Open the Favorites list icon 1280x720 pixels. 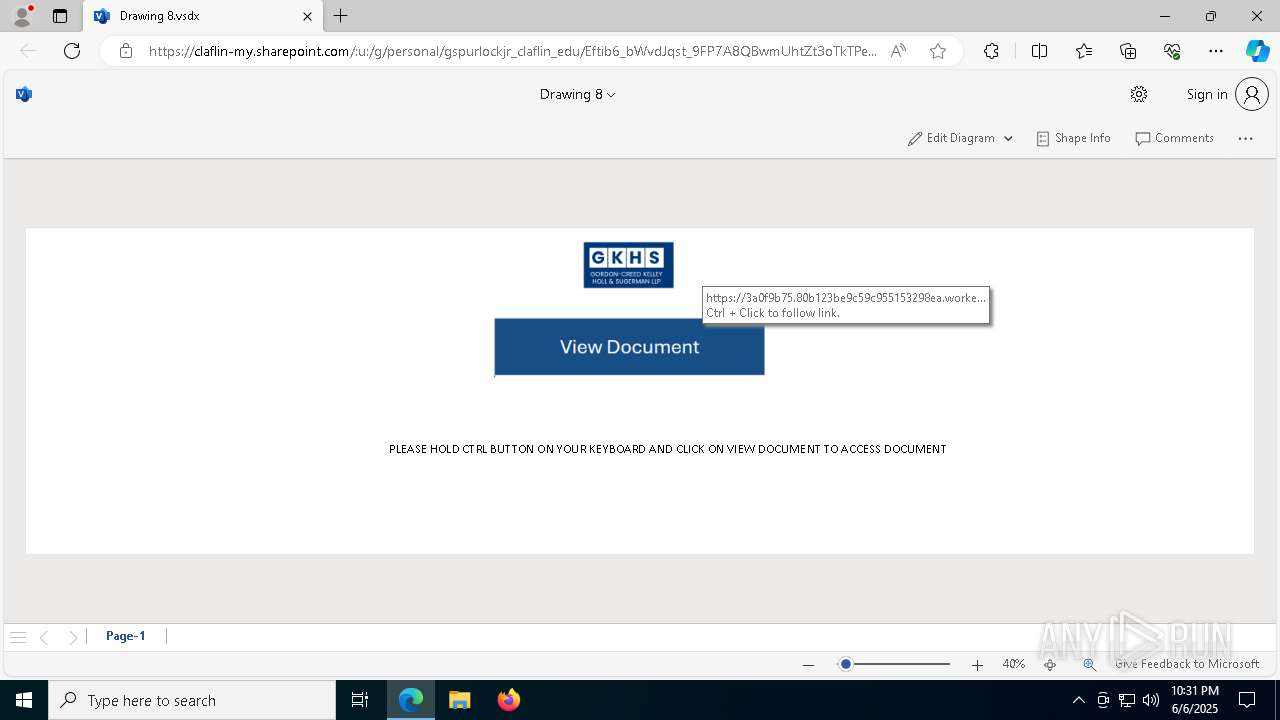coord(1084,51)
